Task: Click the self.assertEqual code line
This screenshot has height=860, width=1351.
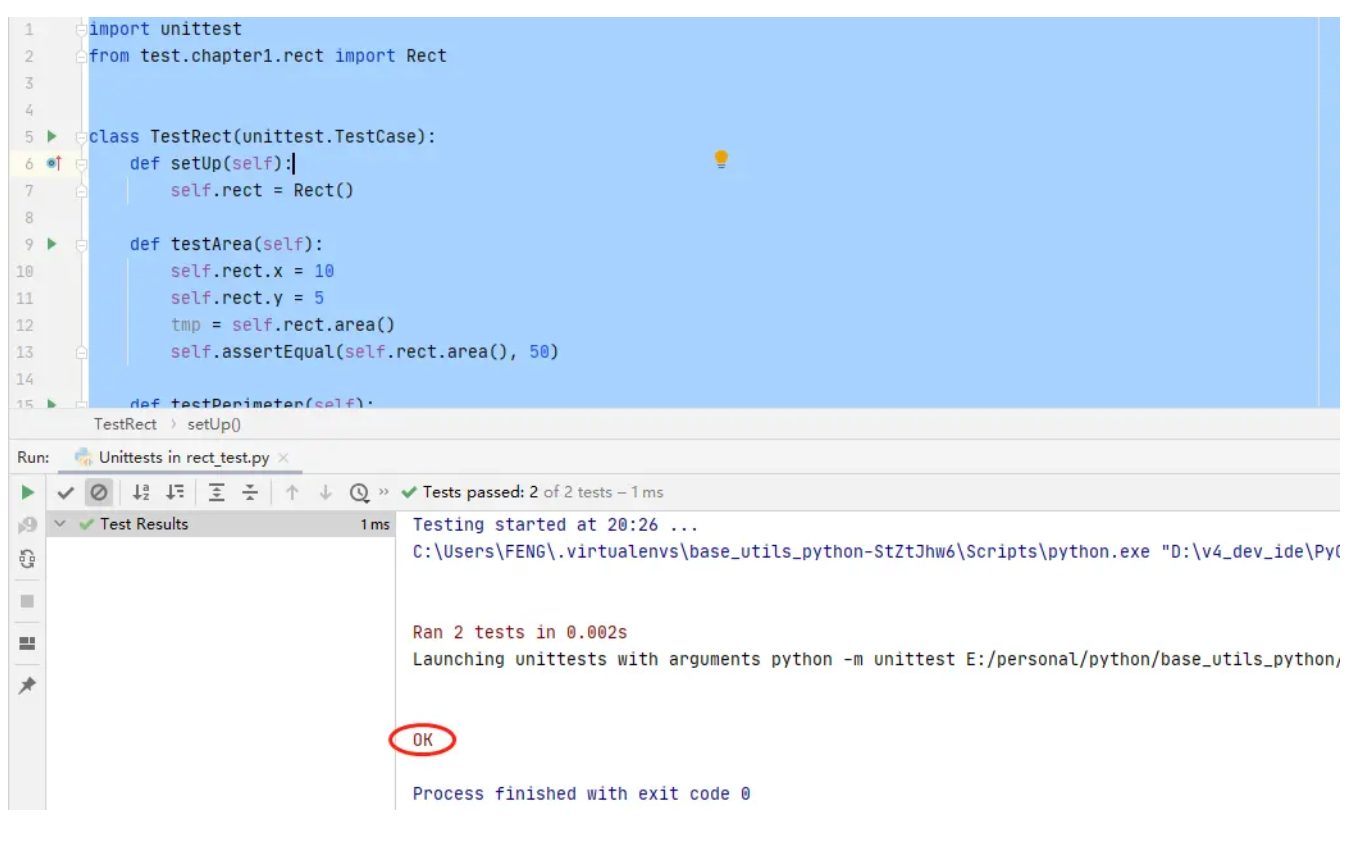Action: click(x=364, y=352)
